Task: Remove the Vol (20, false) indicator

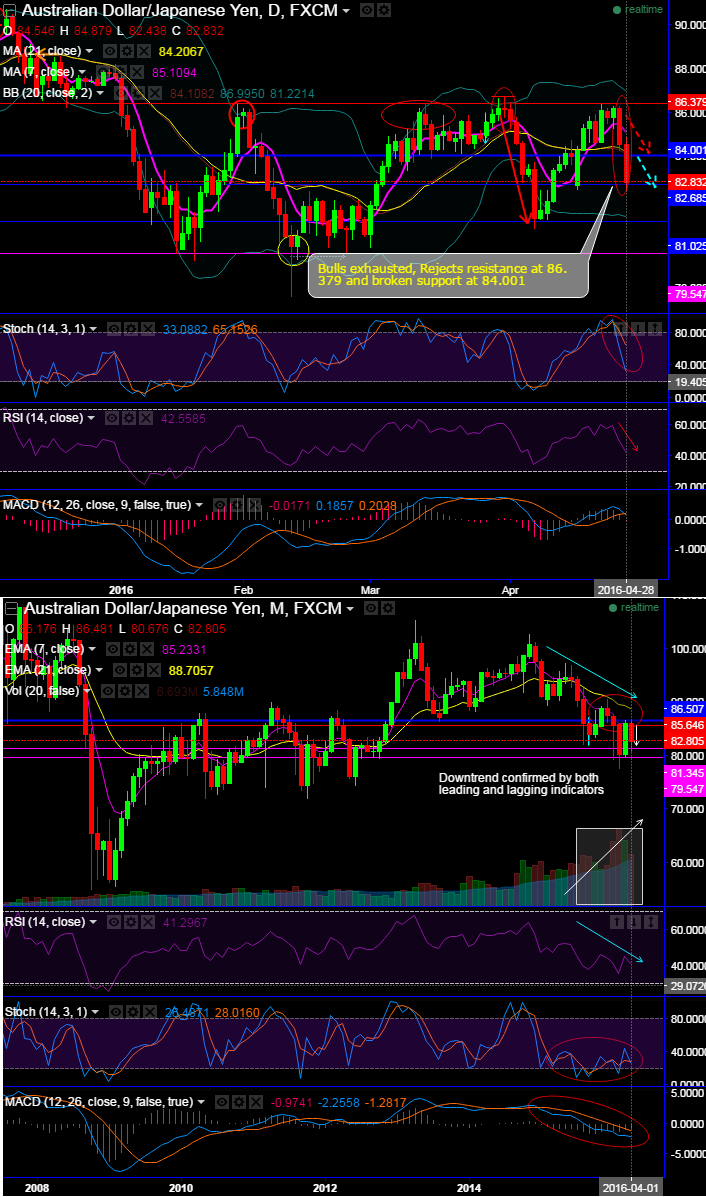Action: click(140, 691)
